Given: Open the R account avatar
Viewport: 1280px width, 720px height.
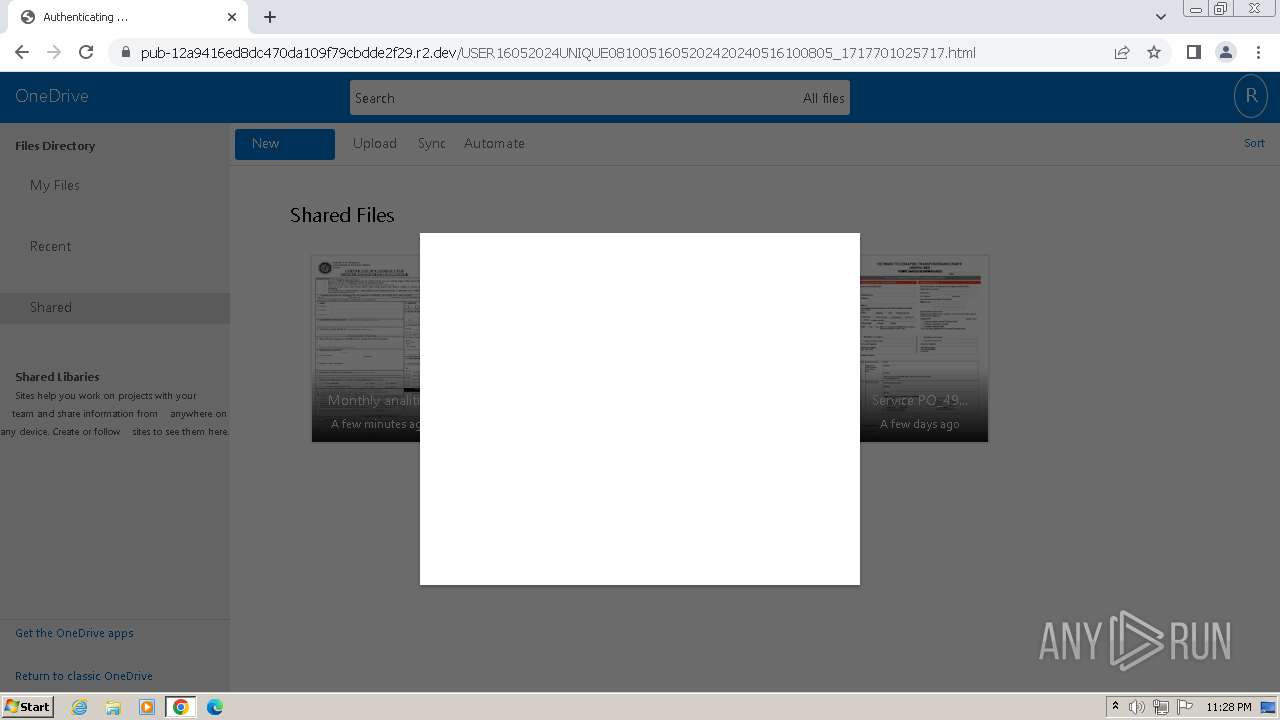Looking at the screenshot, I should click(x=1250, y=96).
